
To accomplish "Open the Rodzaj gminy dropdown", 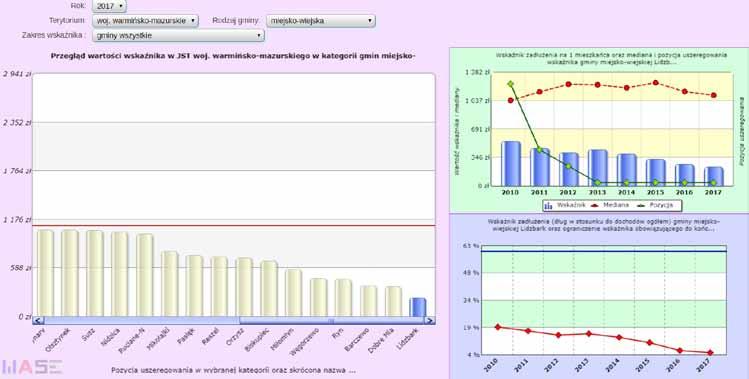I will [x=321, y=21].
